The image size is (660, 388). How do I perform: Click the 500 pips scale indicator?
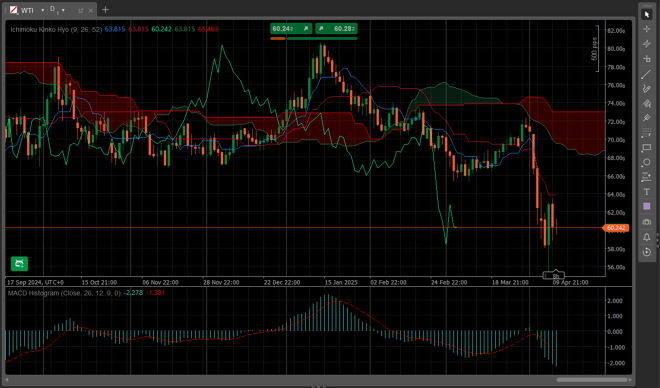(x=595, y=49)
